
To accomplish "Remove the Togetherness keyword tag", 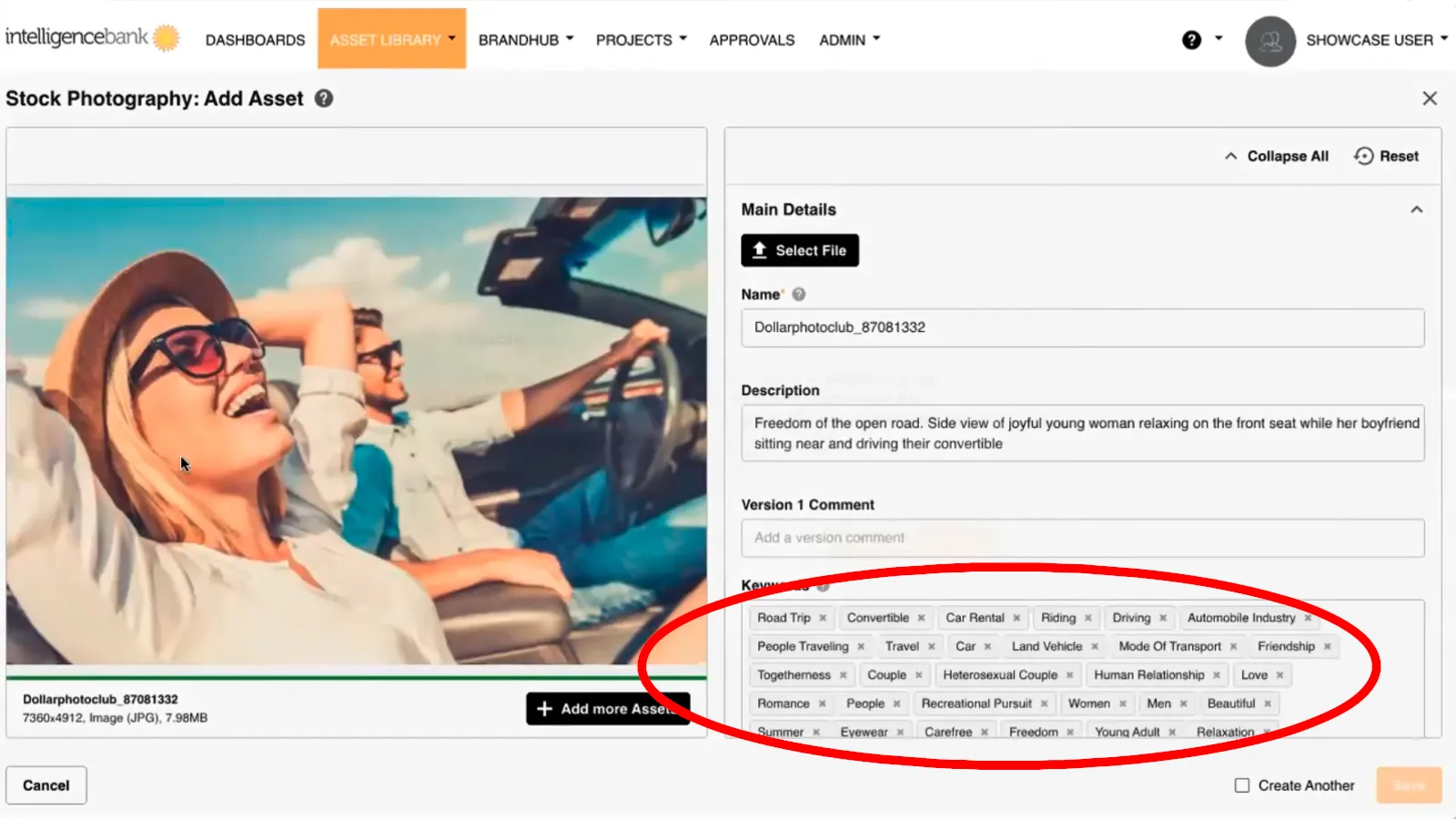I will [x=843, y=675].
